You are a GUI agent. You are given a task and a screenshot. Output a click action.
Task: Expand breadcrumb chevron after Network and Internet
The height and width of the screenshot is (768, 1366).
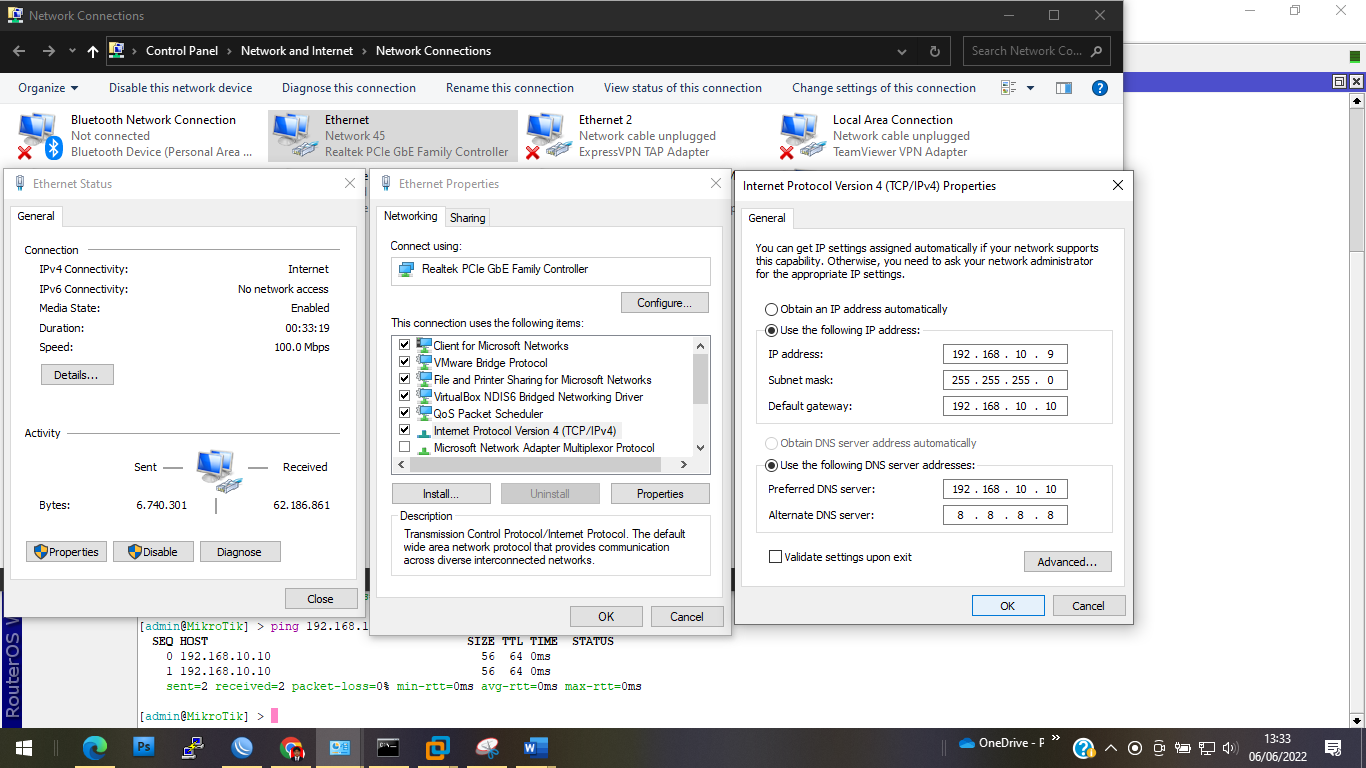click(365, 51)
